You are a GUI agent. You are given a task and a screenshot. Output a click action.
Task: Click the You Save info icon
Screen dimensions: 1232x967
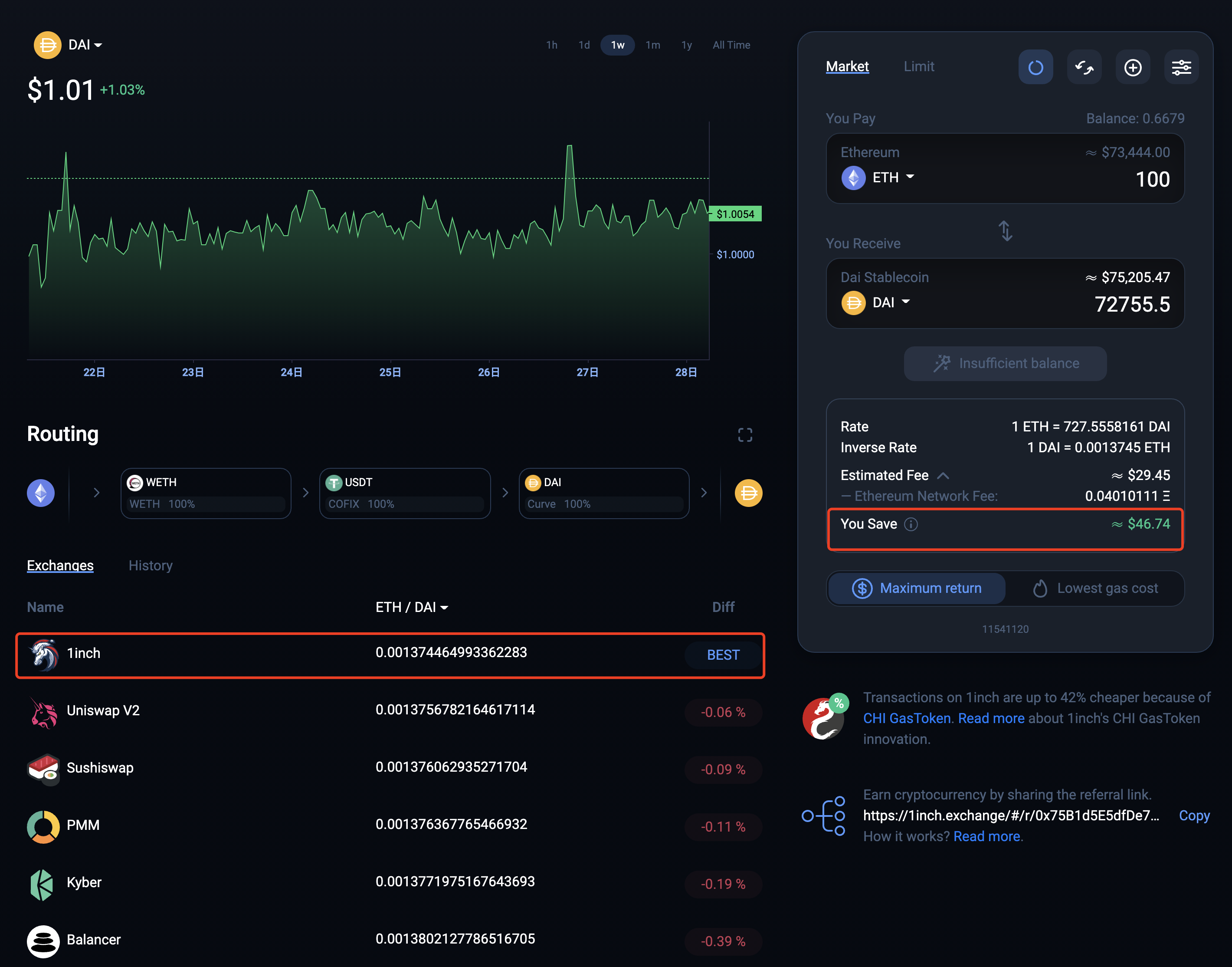pos(911,524)
